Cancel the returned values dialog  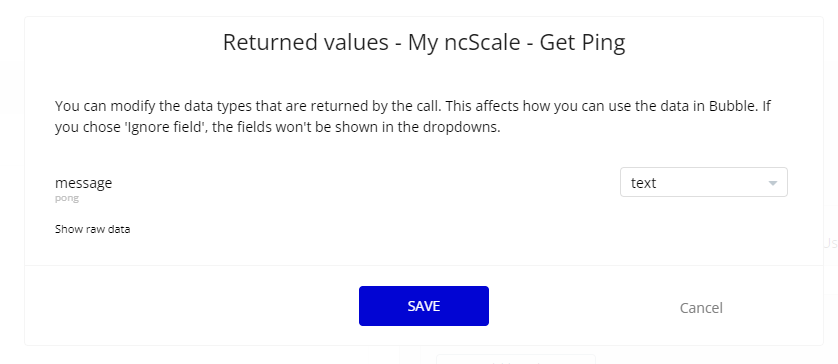click(x=701, y=307)
